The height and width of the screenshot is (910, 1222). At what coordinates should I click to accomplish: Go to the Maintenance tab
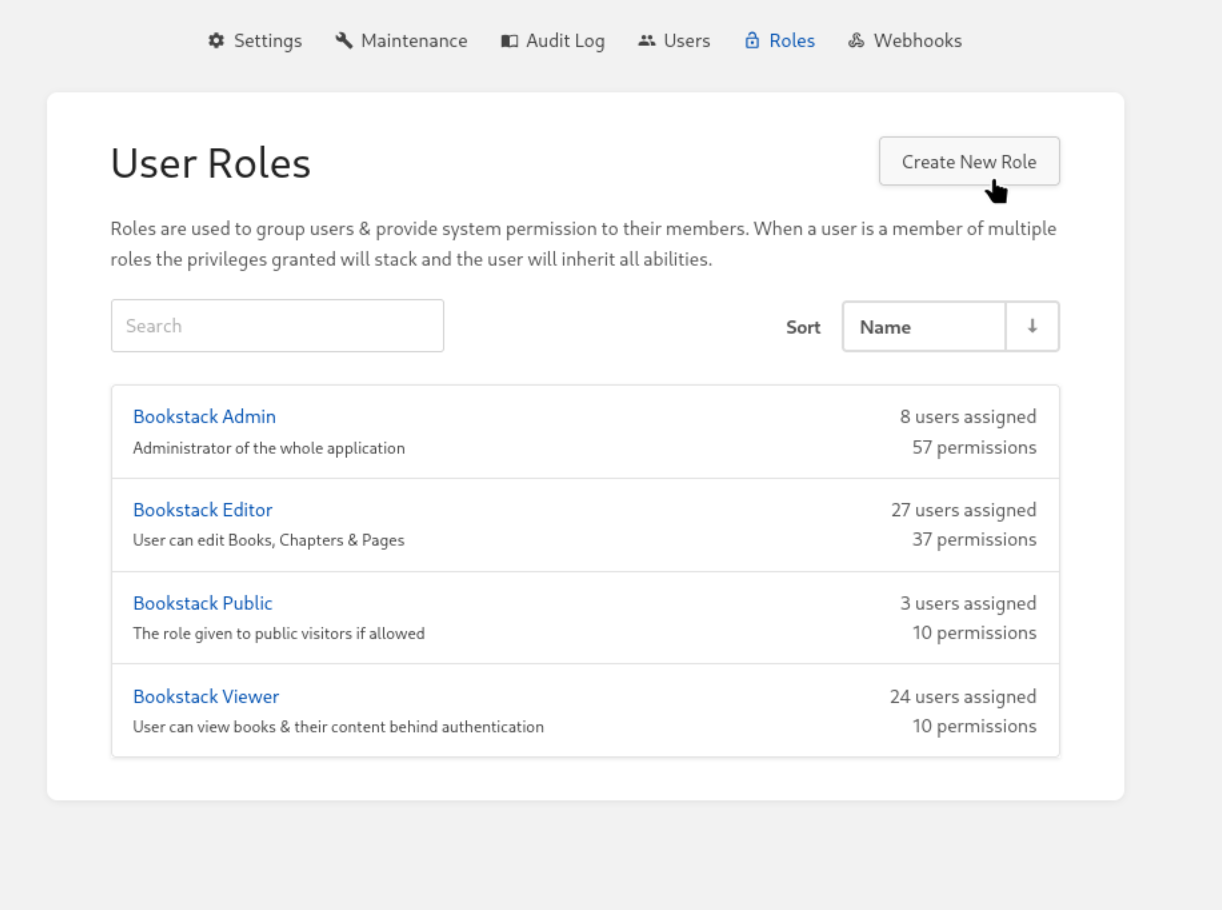point(401,41)
